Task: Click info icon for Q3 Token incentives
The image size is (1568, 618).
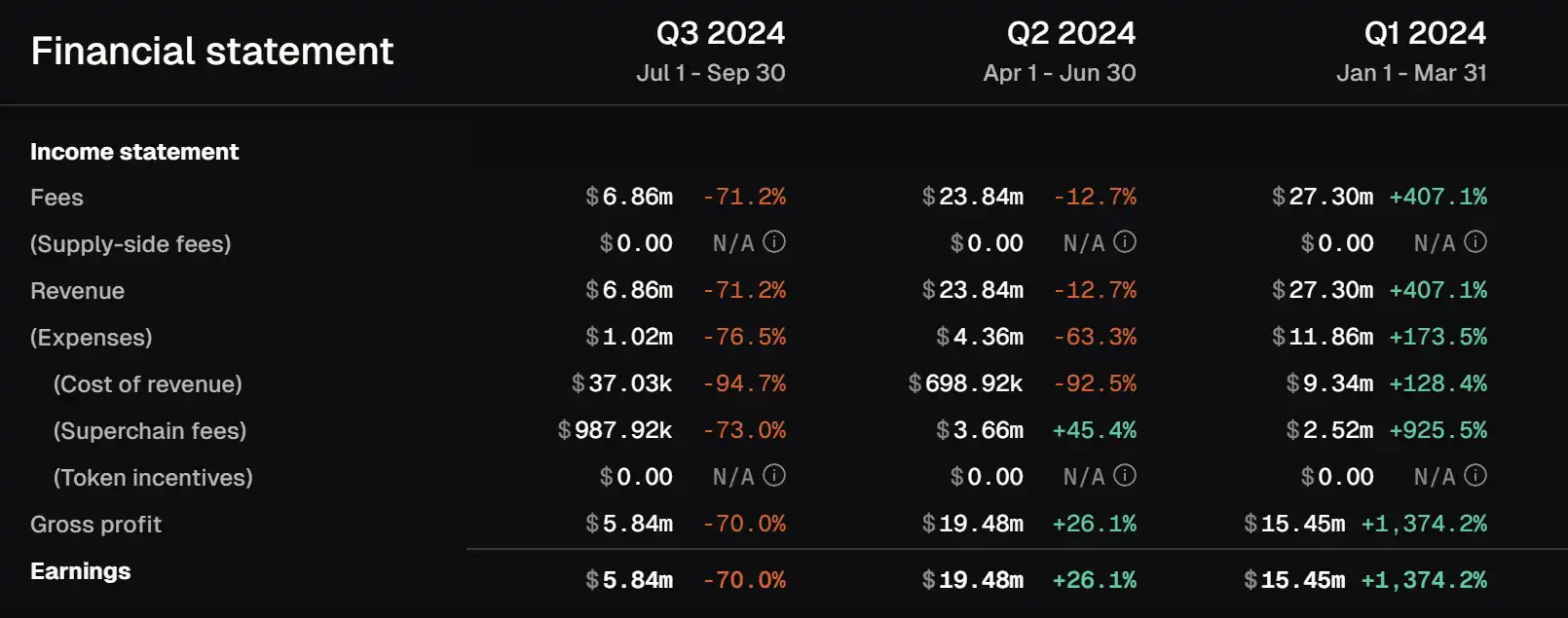Action: click(x=774, y=476)
